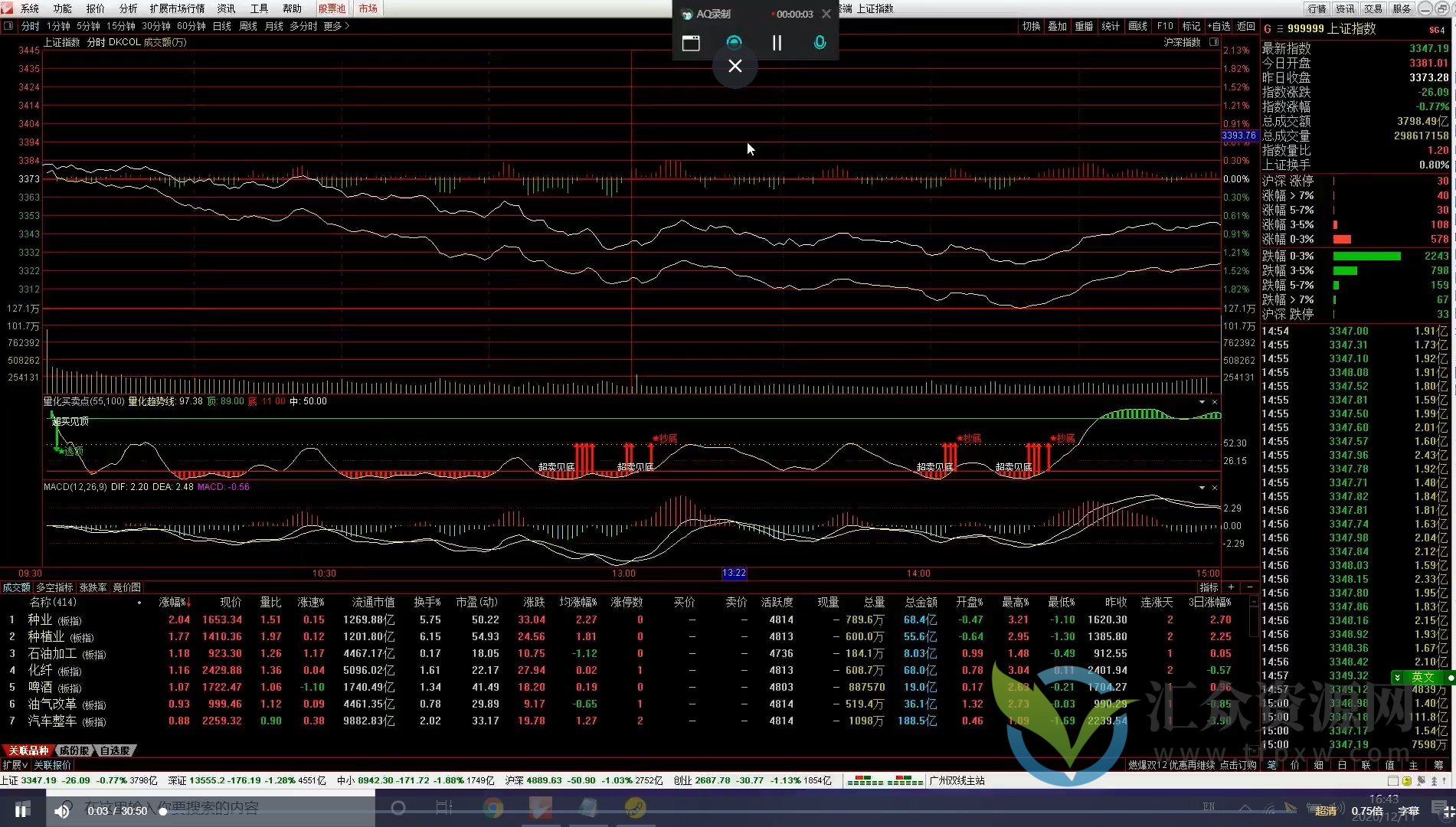Viewport: 1456px width, 827px height.
Task: Mute the video player volume
Action: pos(62,811)
